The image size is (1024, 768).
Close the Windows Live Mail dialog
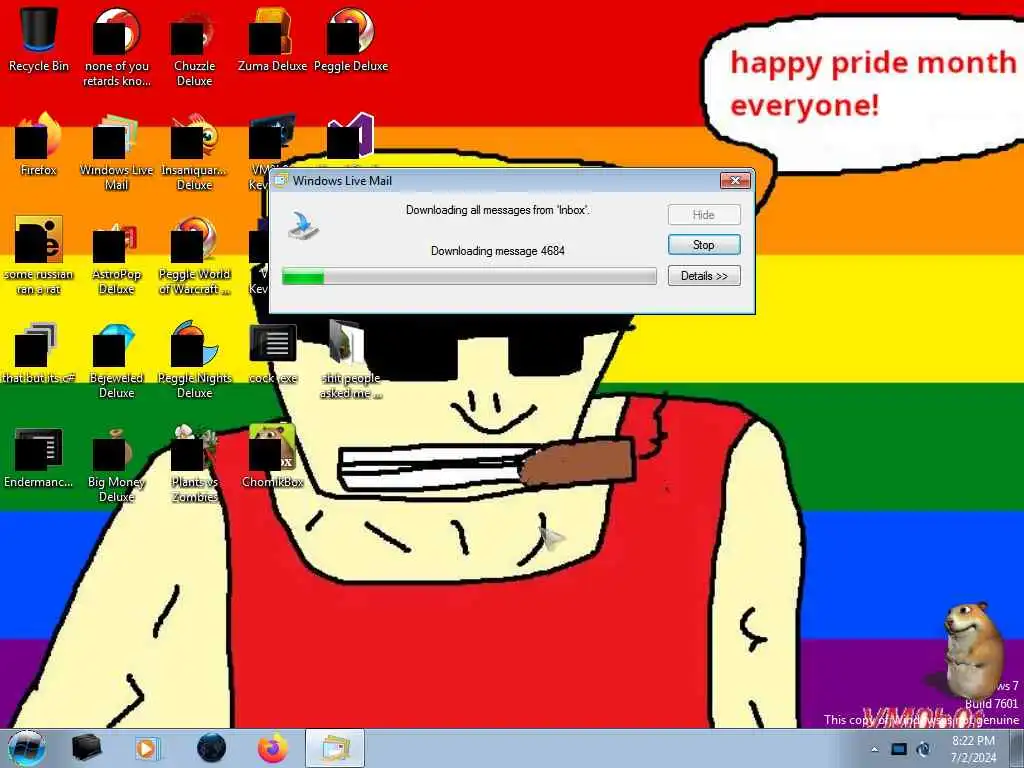[735, 180]
